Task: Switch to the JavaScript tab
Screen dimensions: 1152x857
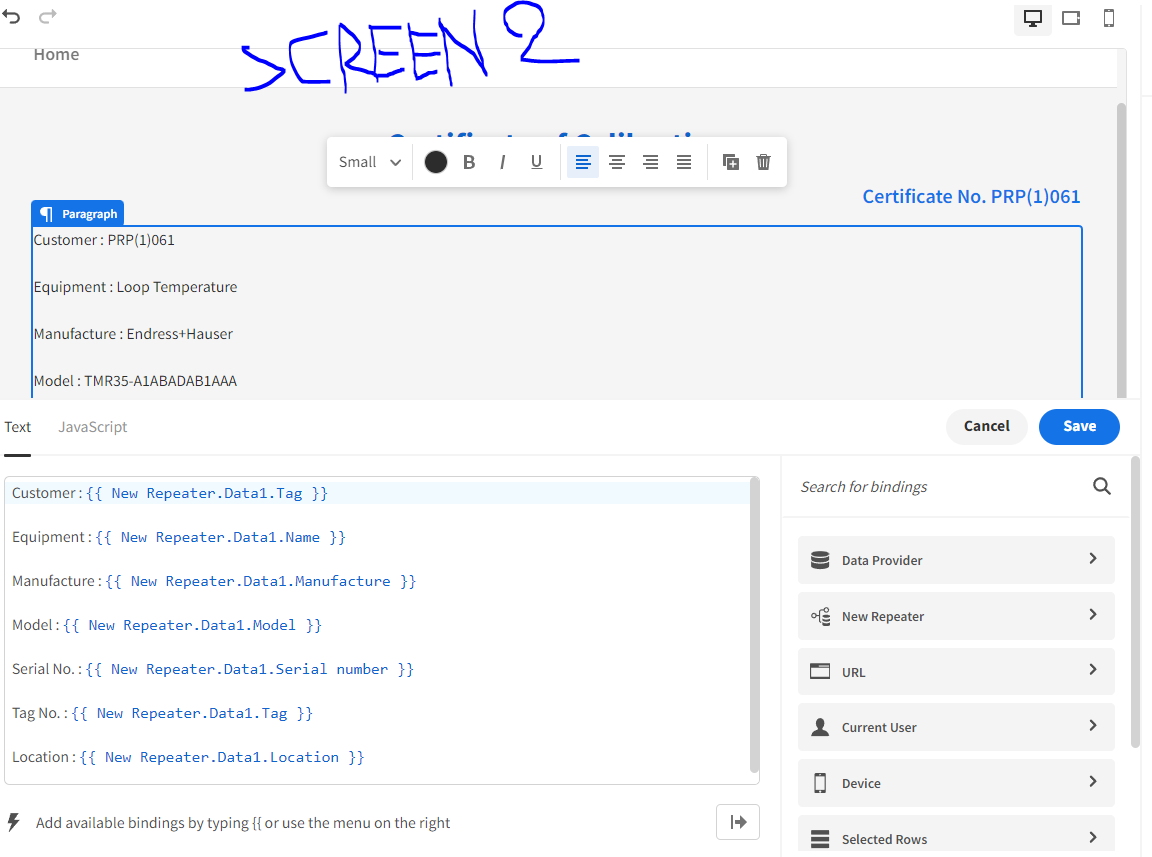Action: 92,427
